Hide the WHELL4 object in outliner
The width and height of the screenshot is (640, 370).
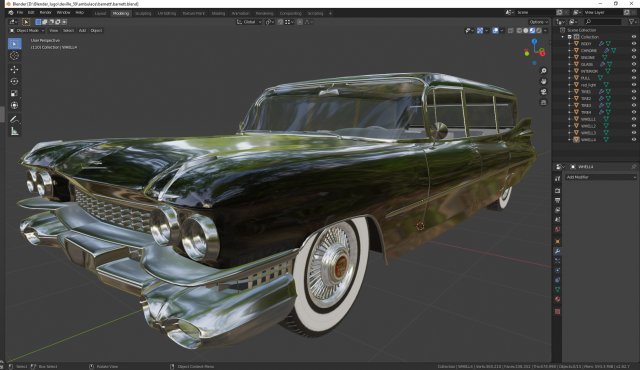click(x=634, y=140)
